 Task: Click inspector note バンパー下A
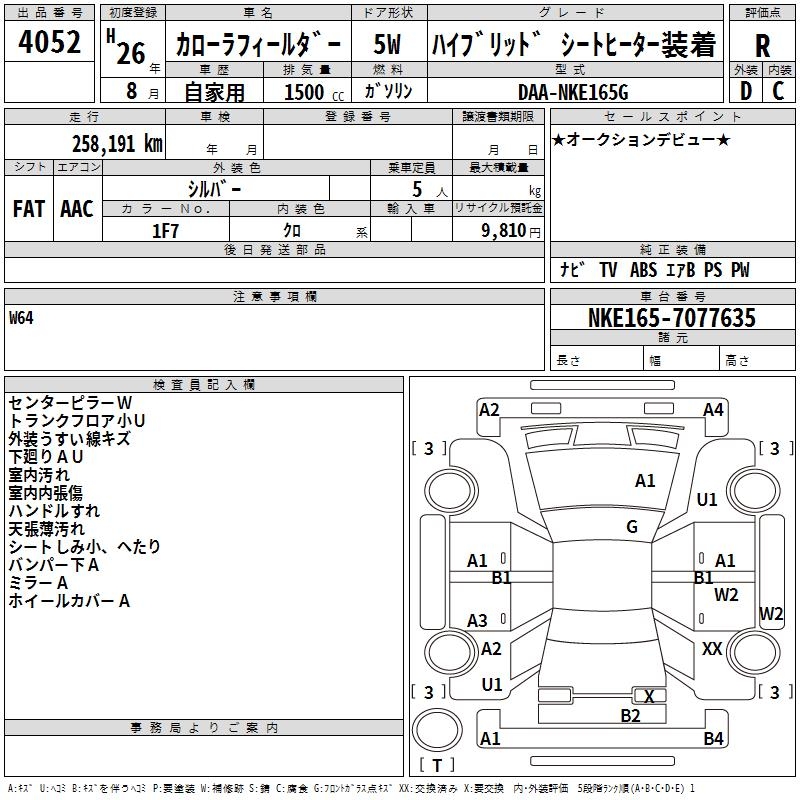54,565
